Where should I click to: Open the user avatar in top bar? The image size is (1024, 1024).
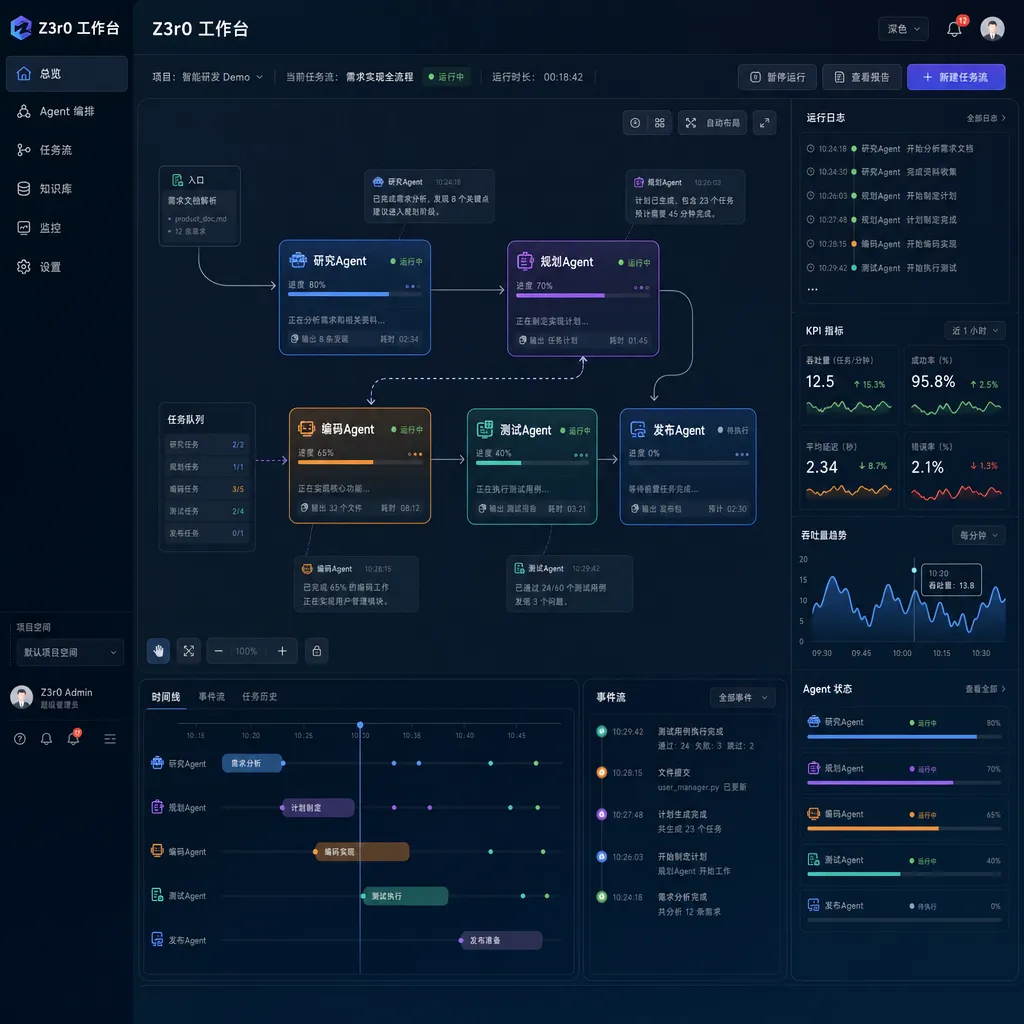[x=992, y=29]
